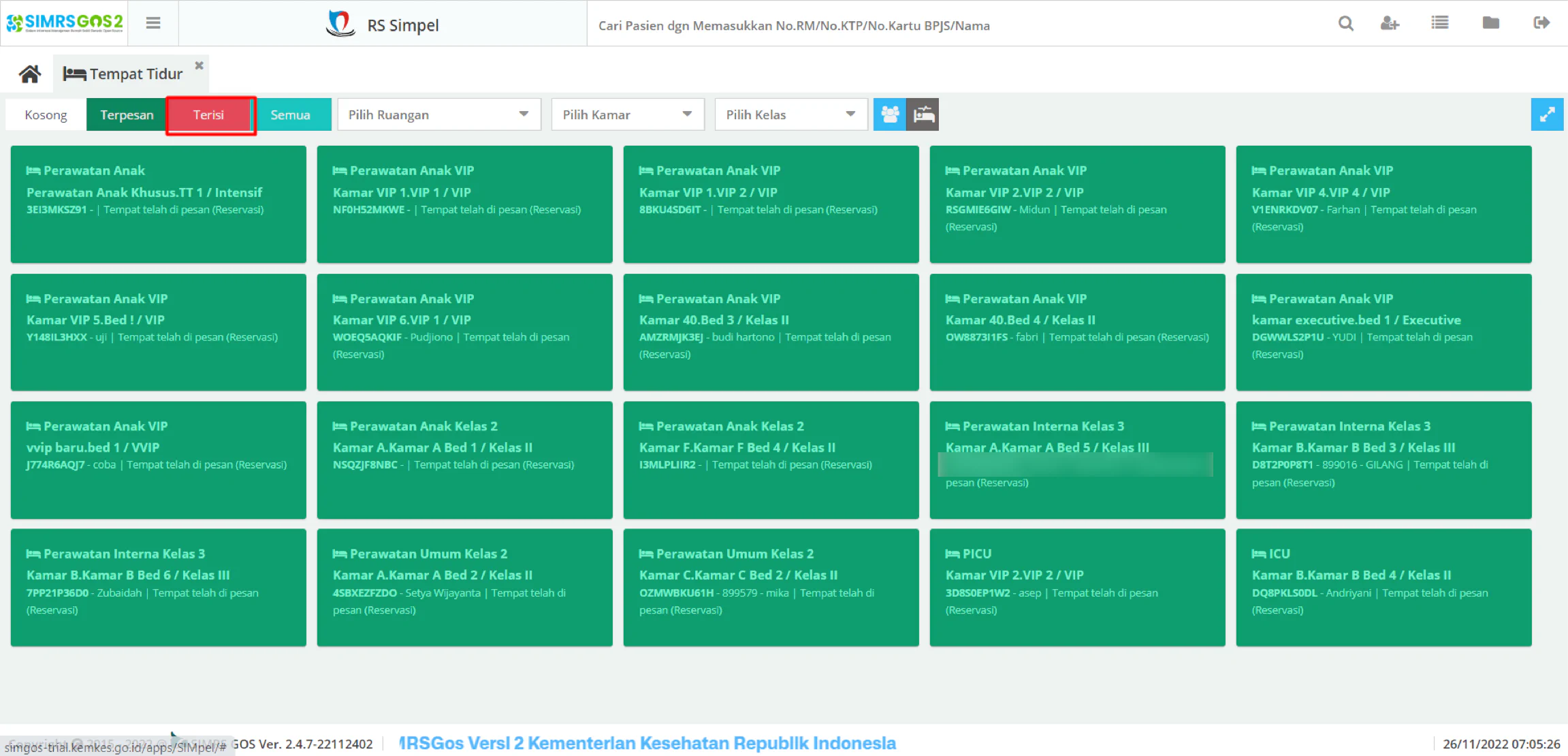Close the Tempat Tidur tab
The height and width of the screenshot is (756, 1568).
tap(199, 65)
